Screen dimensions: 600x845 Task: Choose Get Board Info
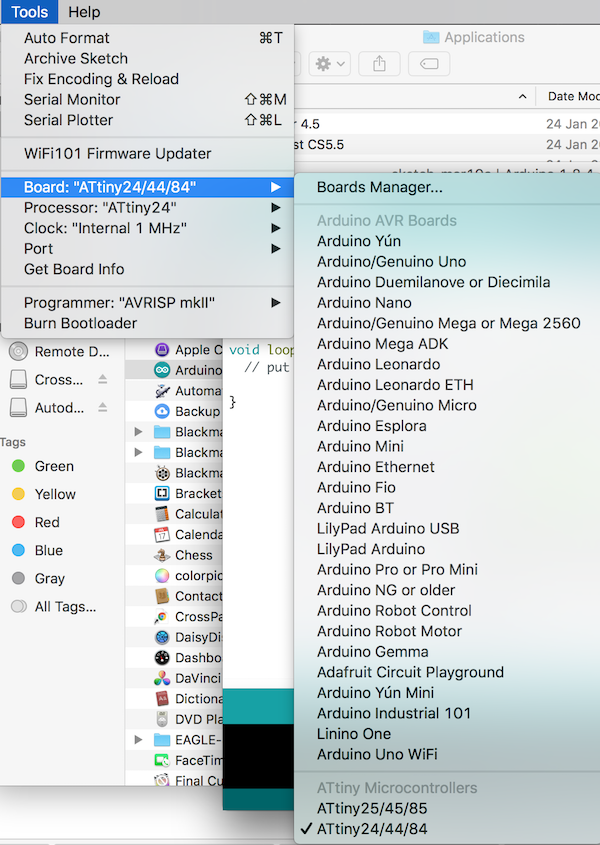[147, 269]
